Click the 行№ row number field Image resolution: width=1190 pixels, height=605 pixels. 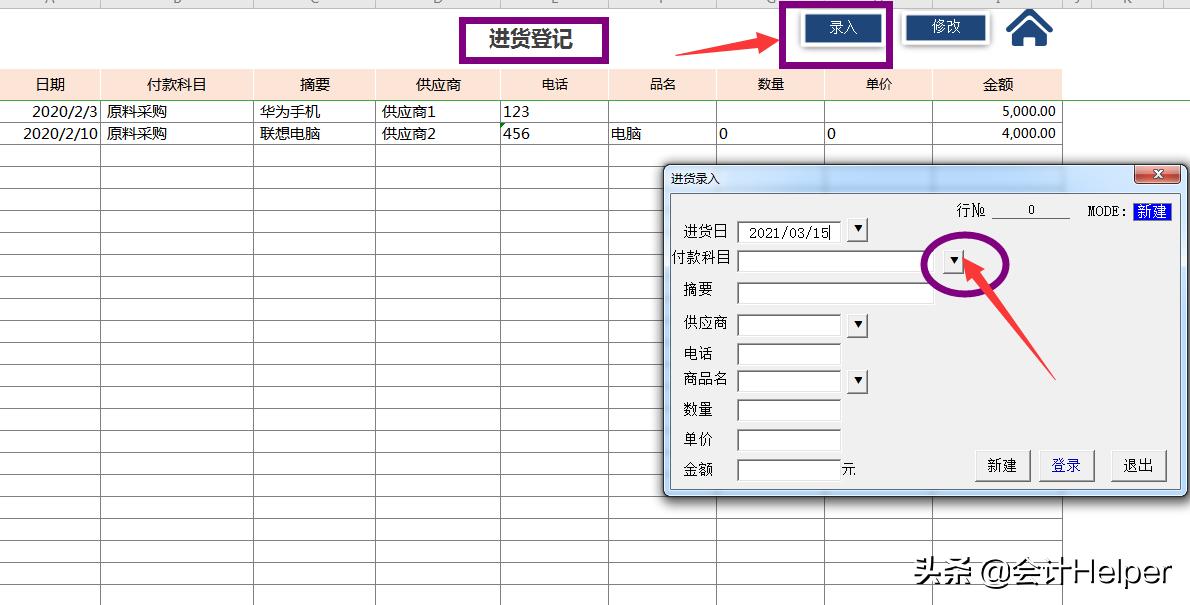pyautogui.click(x=1033, y=209)
